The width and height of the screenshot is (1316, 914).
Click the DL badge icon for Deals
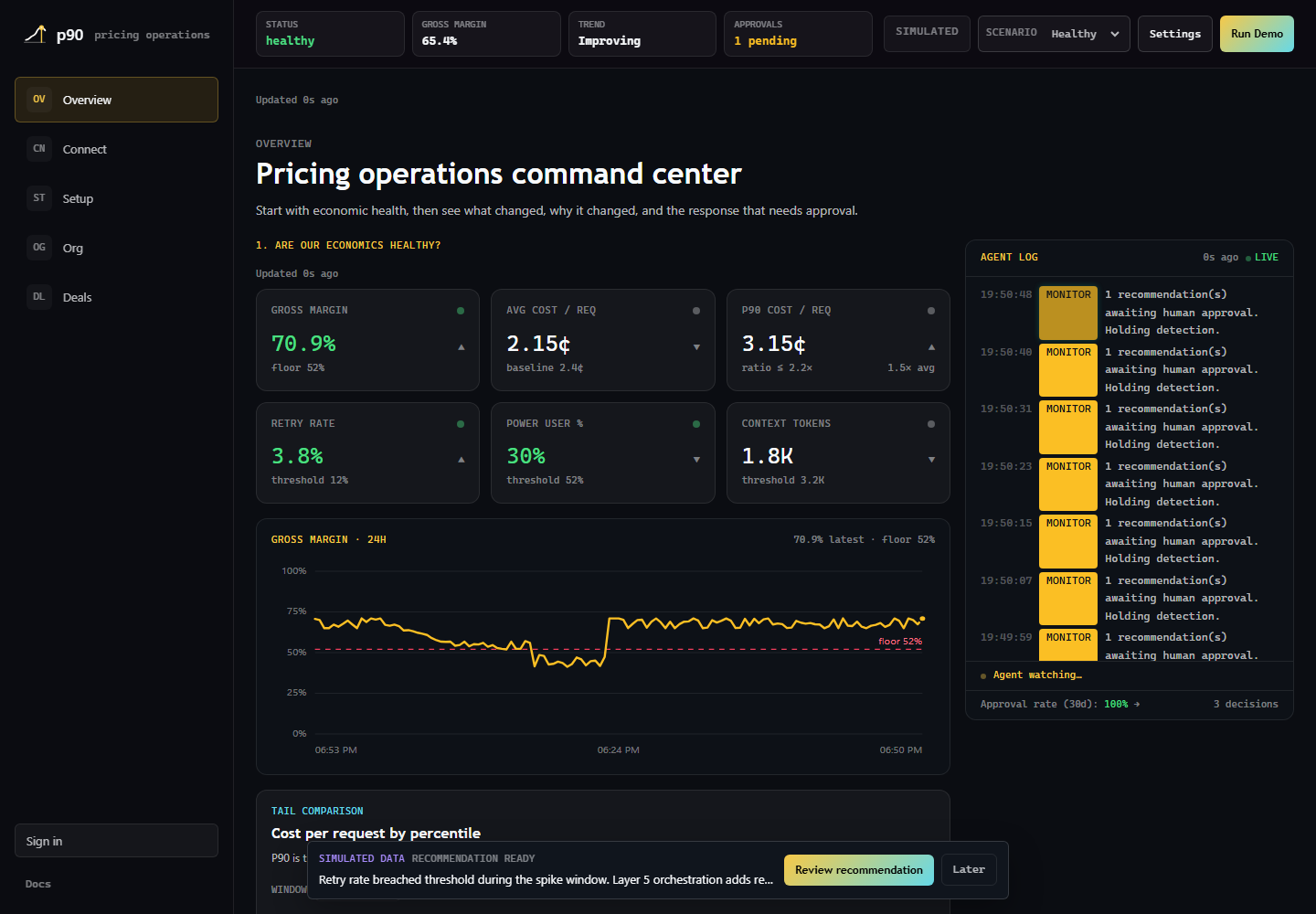(x=39, y=297)
